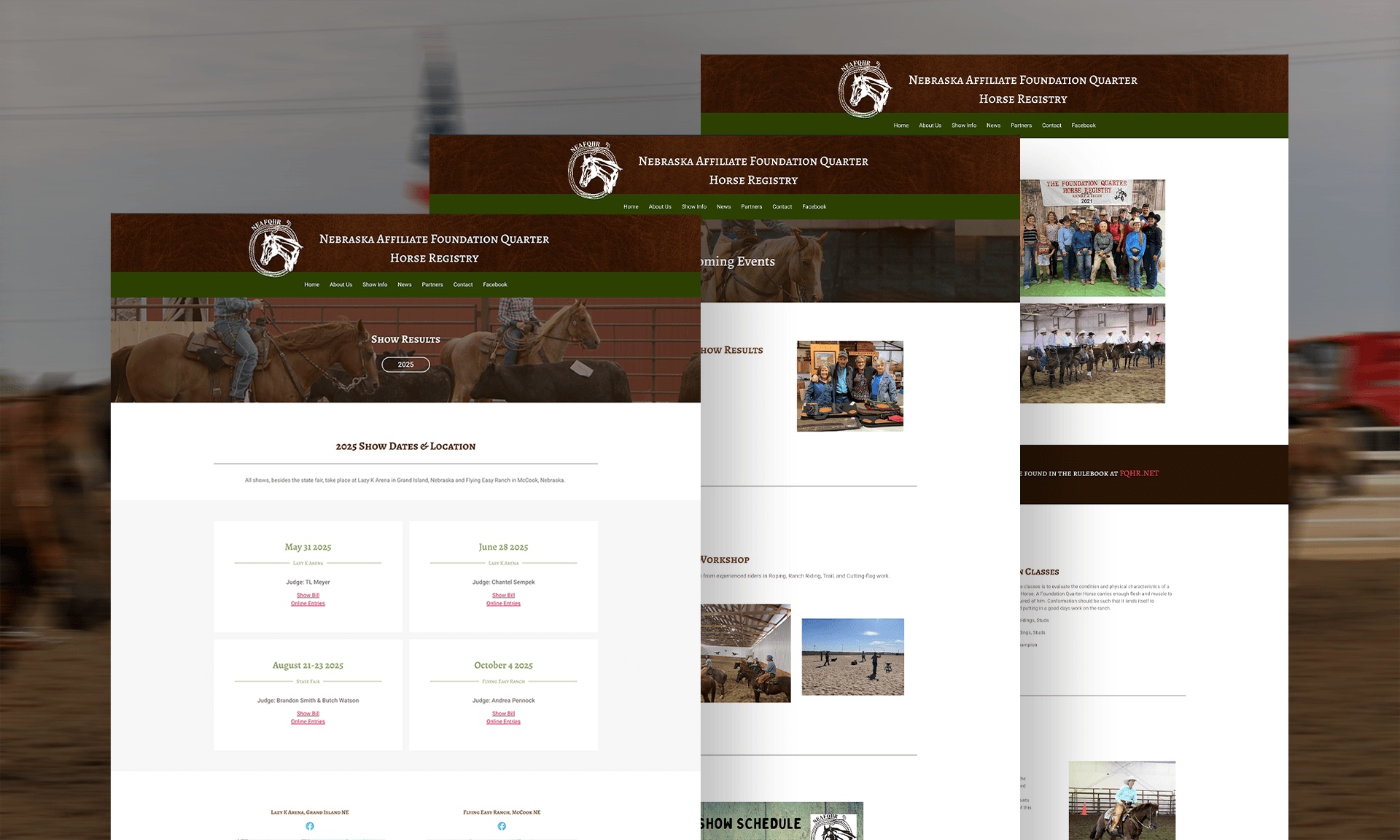This screenshot has height=840, width=1400.
Task: Open the May 31 2025 Show Bill
Action: 308,595
